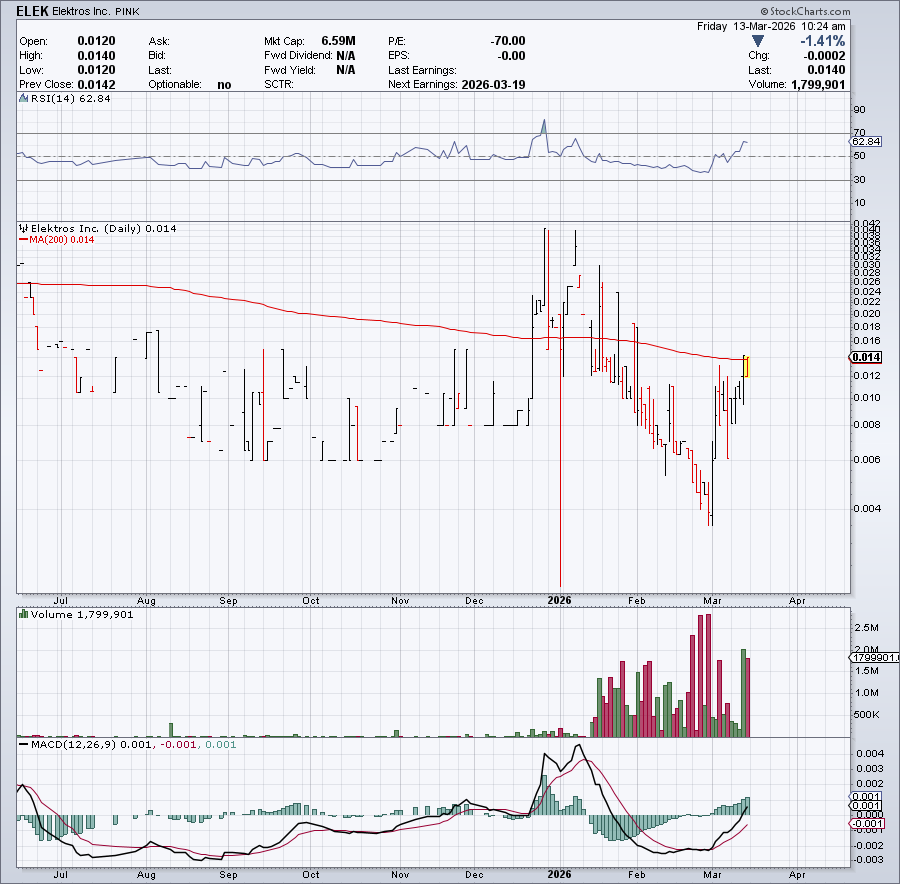This screenshot has width=900, height=884.
Task: Click the Open value 0.0120
Action: click(x=96, y=41)
